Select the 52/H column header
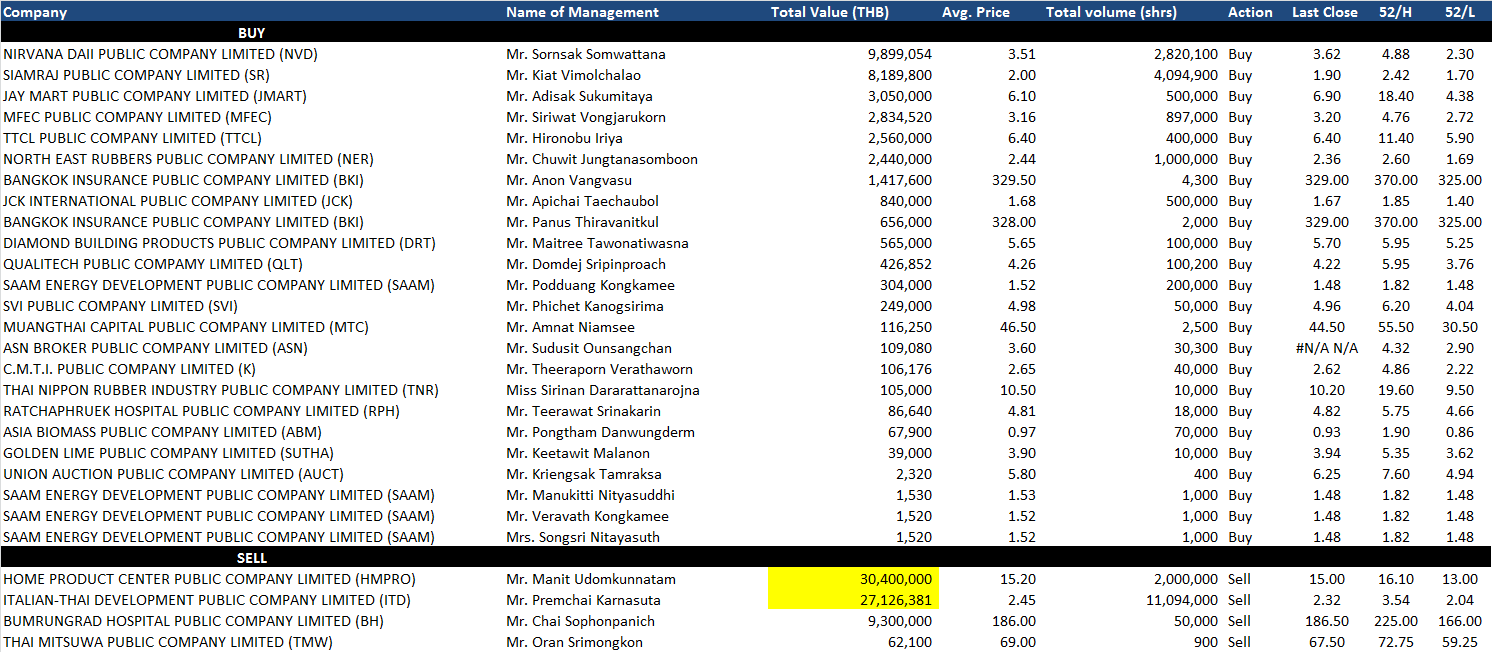 [1394, 12]
